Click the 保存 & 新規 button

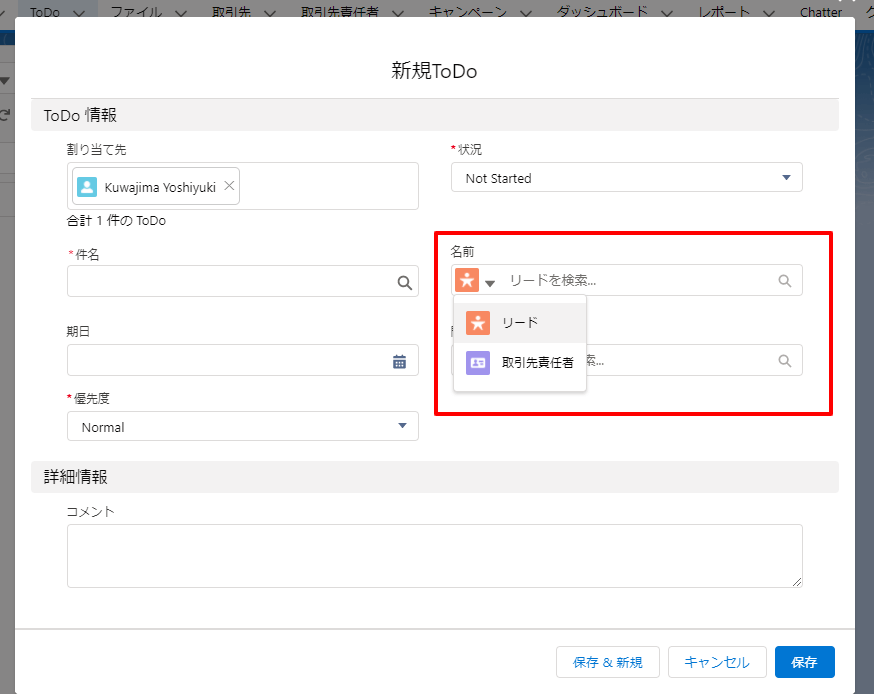coord(608,662)
